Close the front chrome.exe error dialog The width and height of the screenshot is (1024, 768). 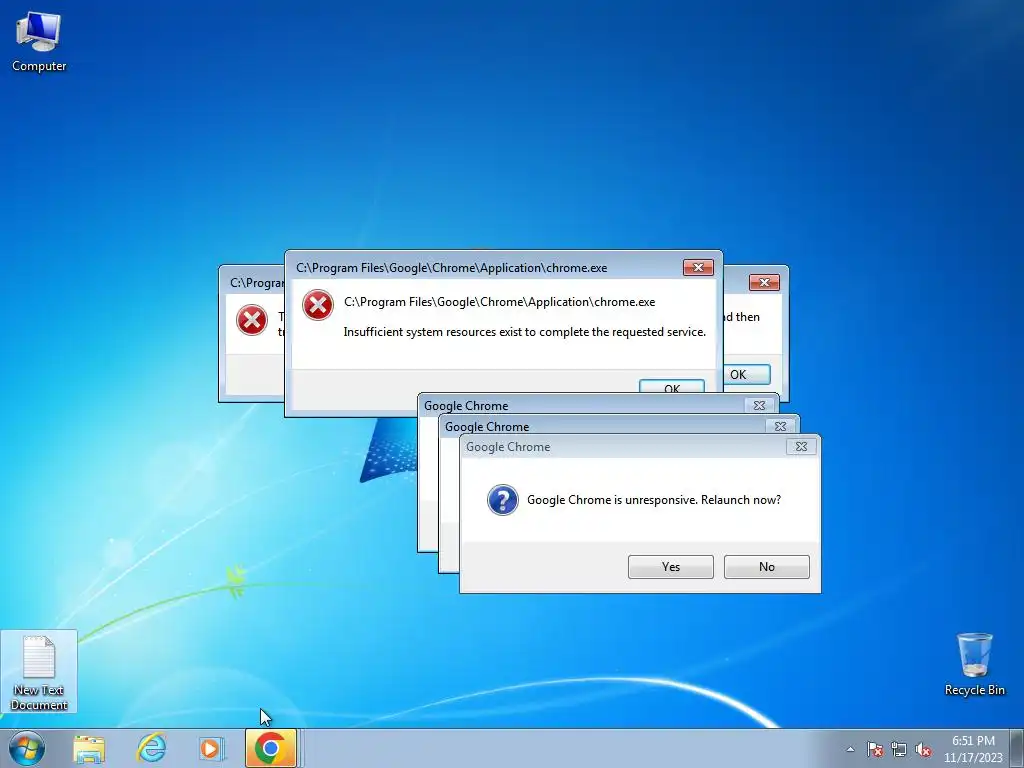tap(698, 267)
